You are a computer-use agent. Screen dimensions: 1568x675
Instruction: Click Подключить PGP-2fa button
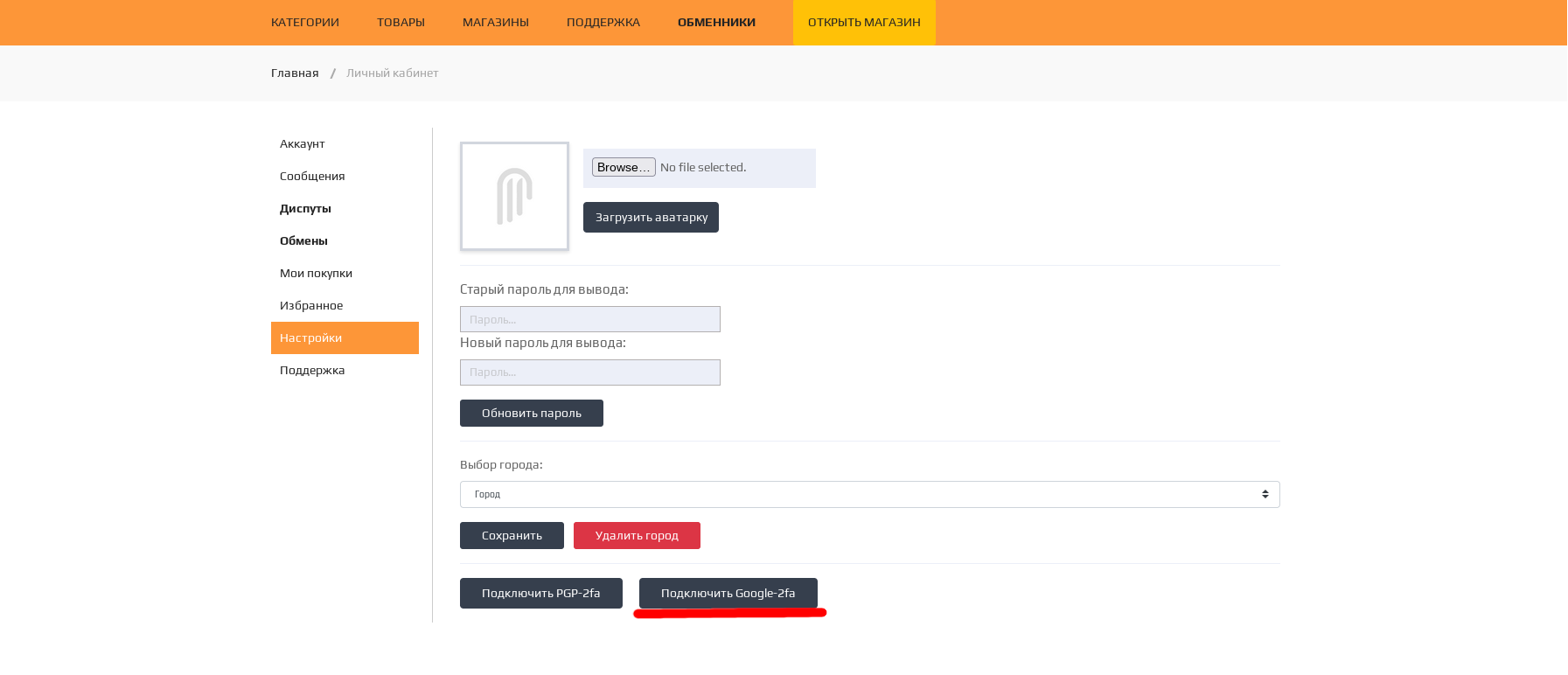541,593
